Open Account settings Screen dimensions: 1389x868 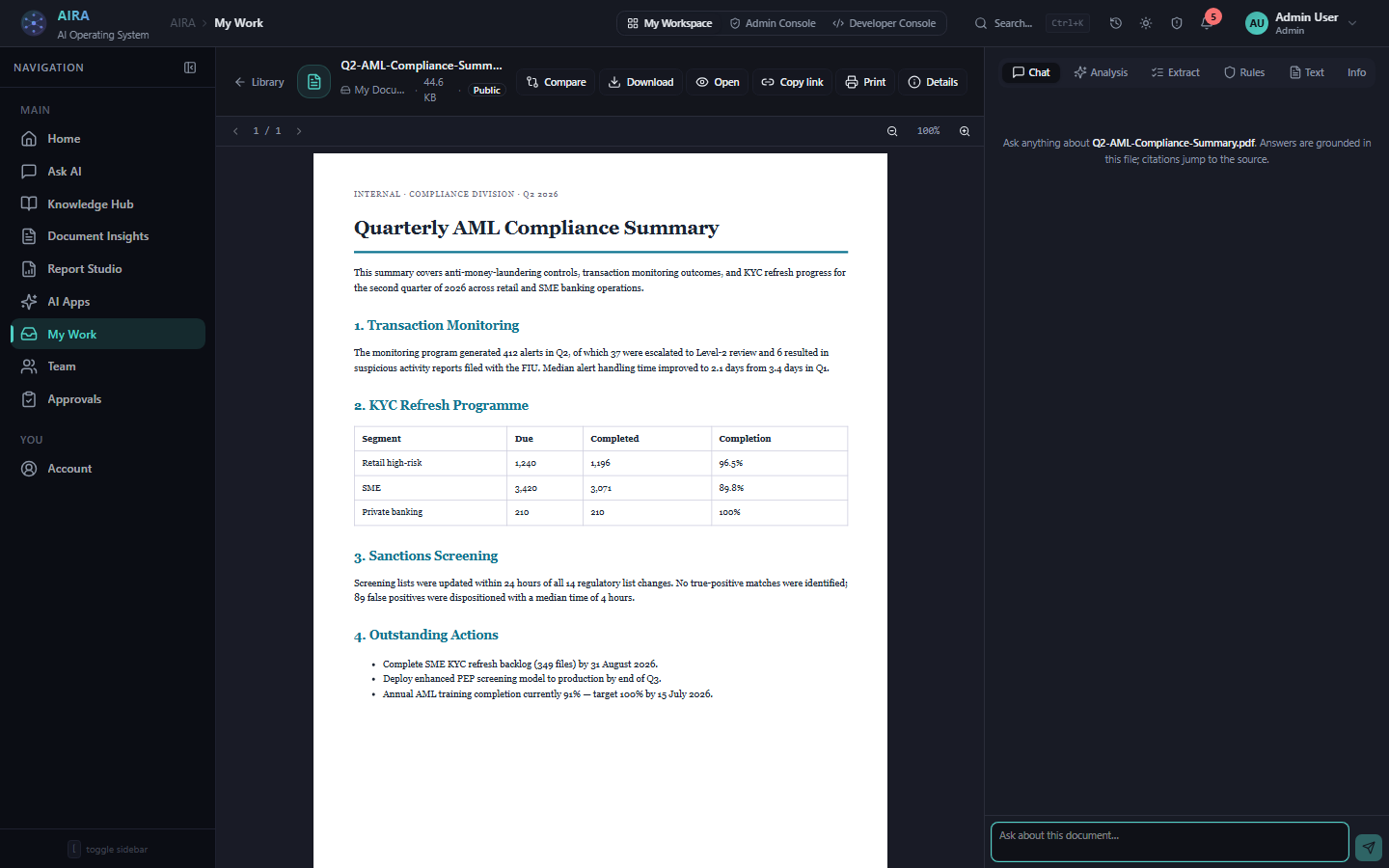[x=108, y=469]
